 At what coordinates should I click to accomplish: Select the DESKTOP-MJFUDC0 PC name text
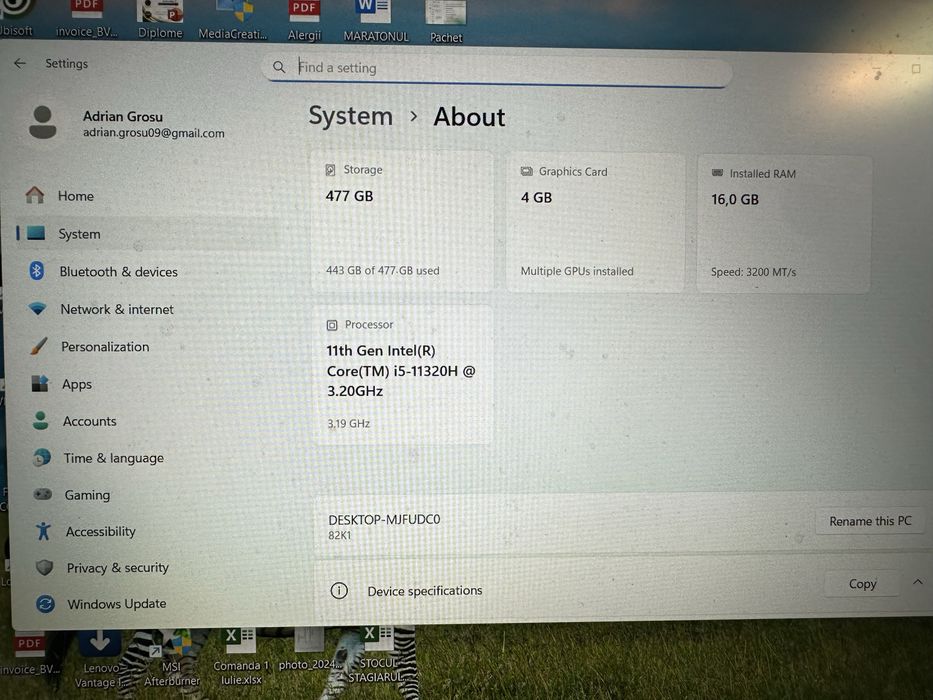click(384, 520)
